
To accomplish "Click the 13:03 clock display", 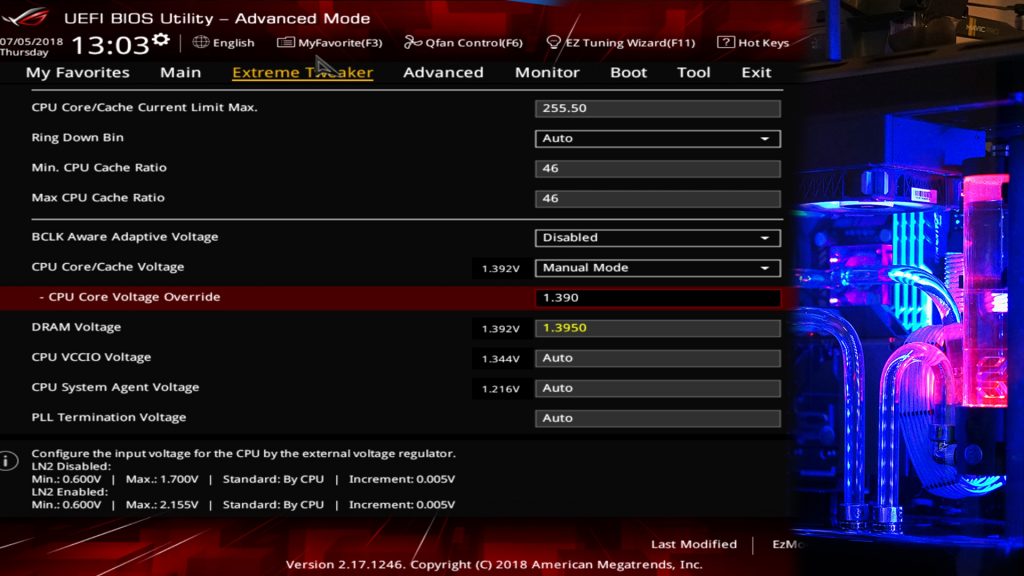I will [110, 45].
